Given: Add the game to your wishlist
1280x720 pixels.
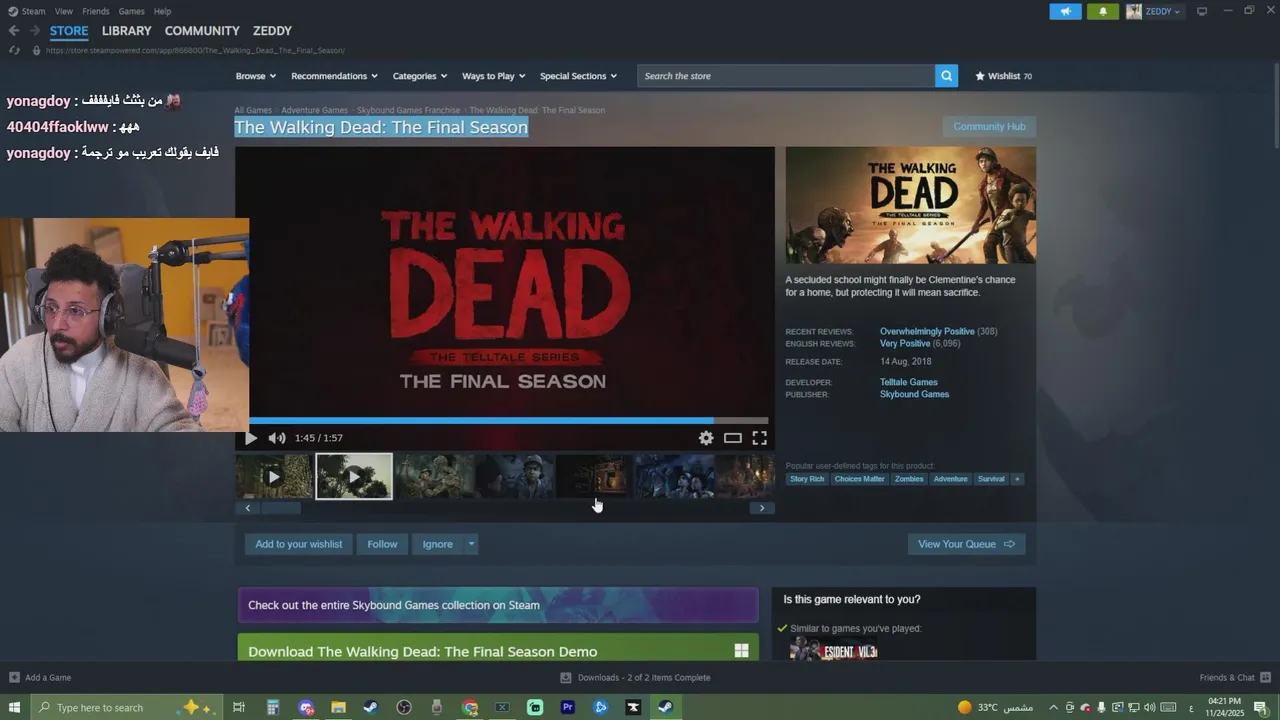Looking at the screenshot, I should pos(298,544).
